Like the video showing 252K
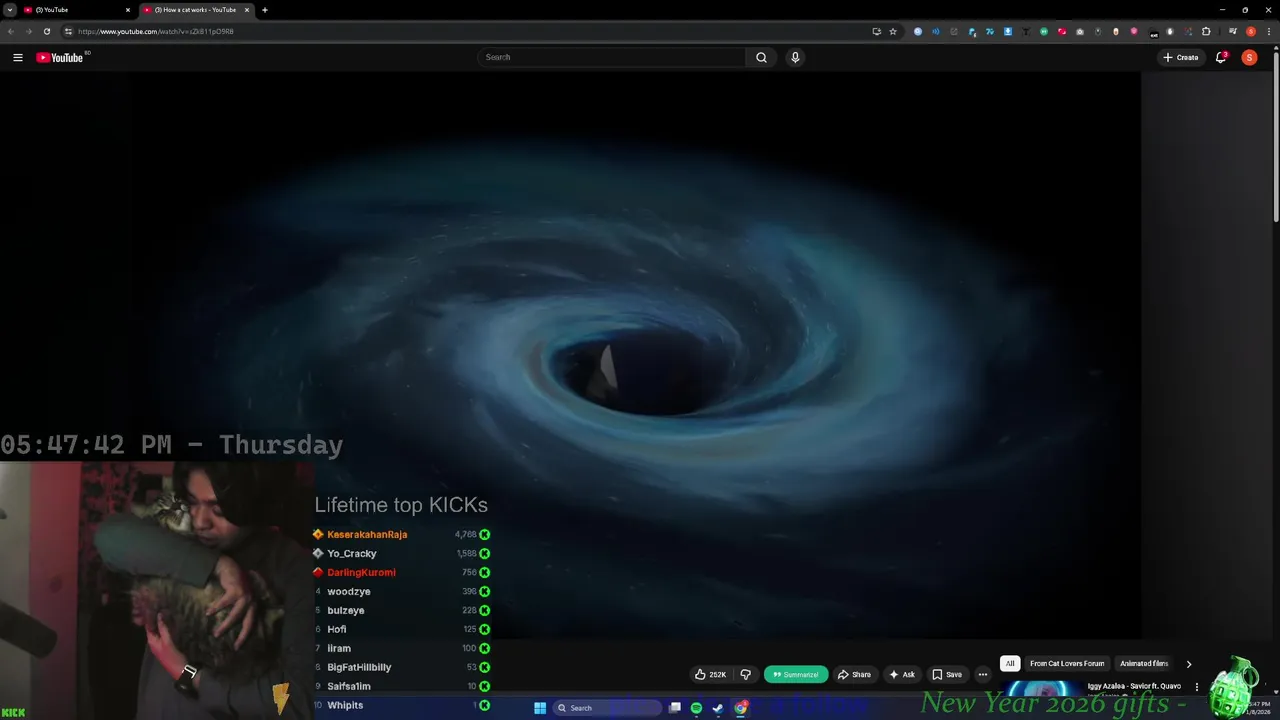This screenshot has width=1280, height=720. tap(711, 674)
